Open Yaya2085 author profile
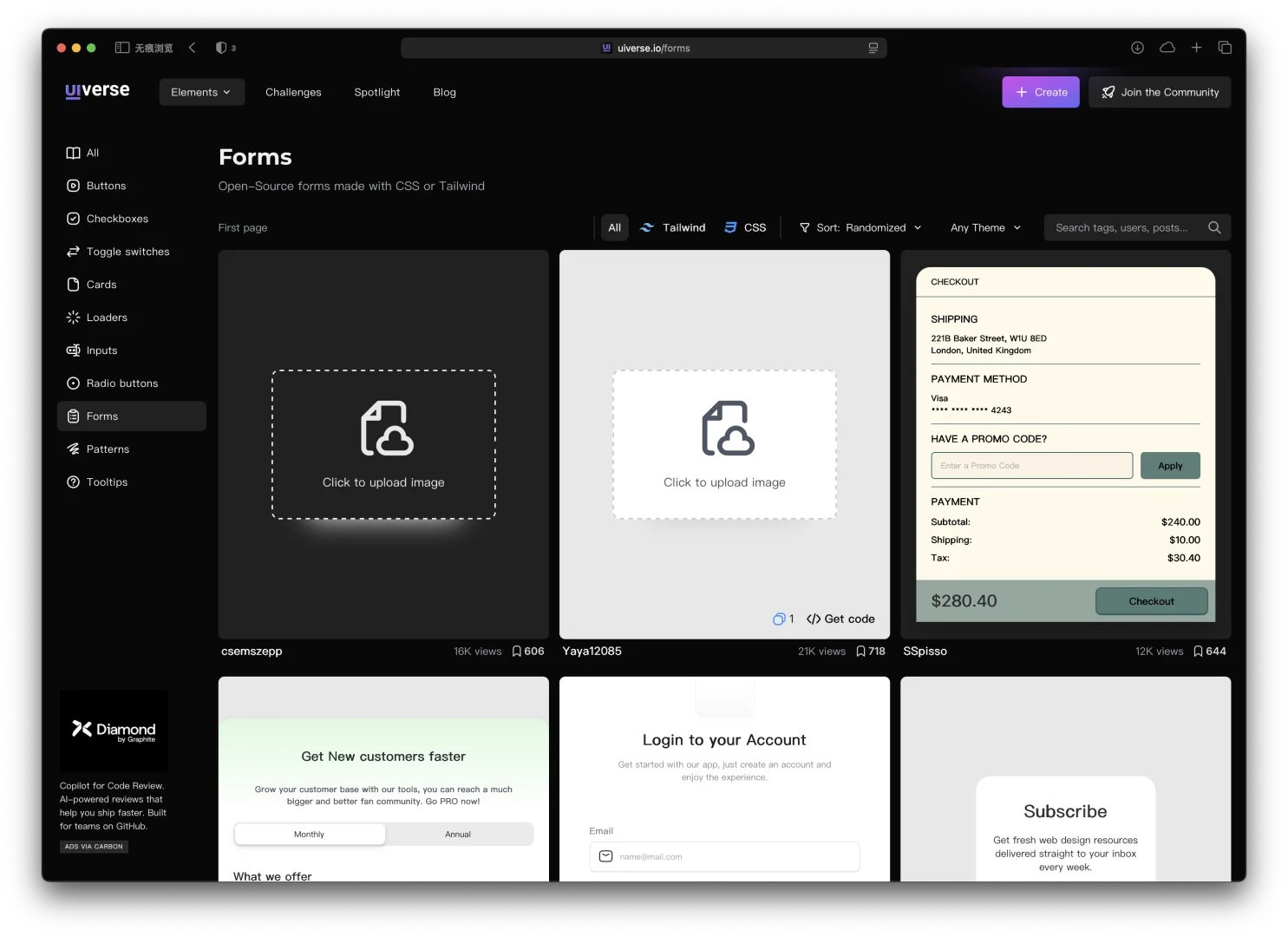The image size is (1288, 937). (592, 652)
